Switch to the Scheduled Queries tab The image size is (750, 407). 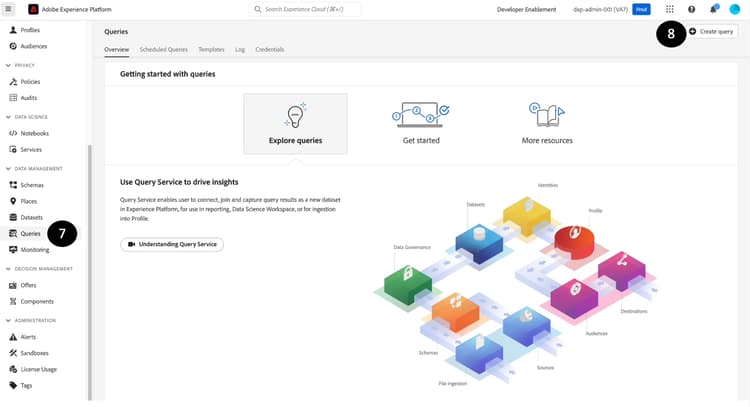[x=164, y=49]
